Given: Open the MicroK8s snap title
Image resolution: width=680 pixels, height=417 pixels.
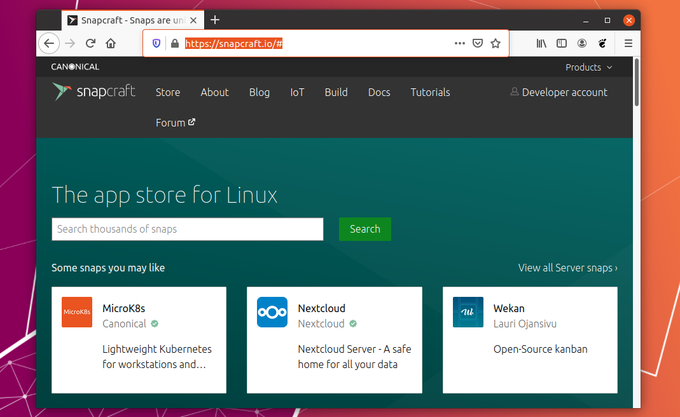Looking at the screenshot, I should [124, 308].
